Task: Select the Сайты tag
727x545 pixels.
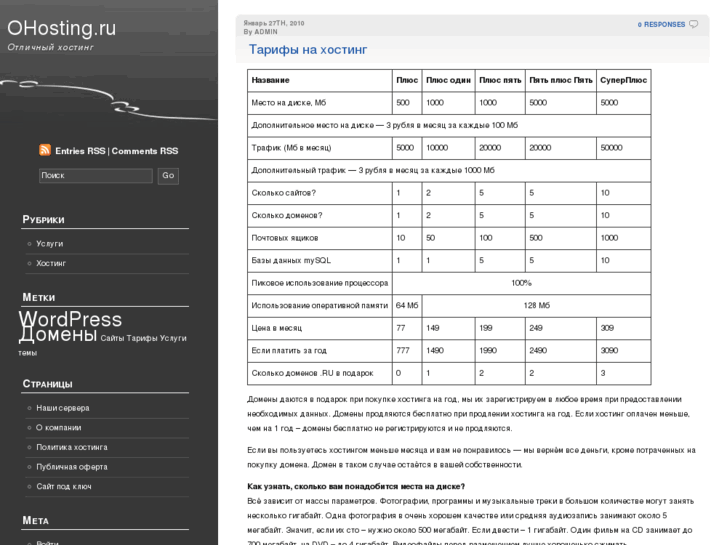Action: (x=112, y=339)
